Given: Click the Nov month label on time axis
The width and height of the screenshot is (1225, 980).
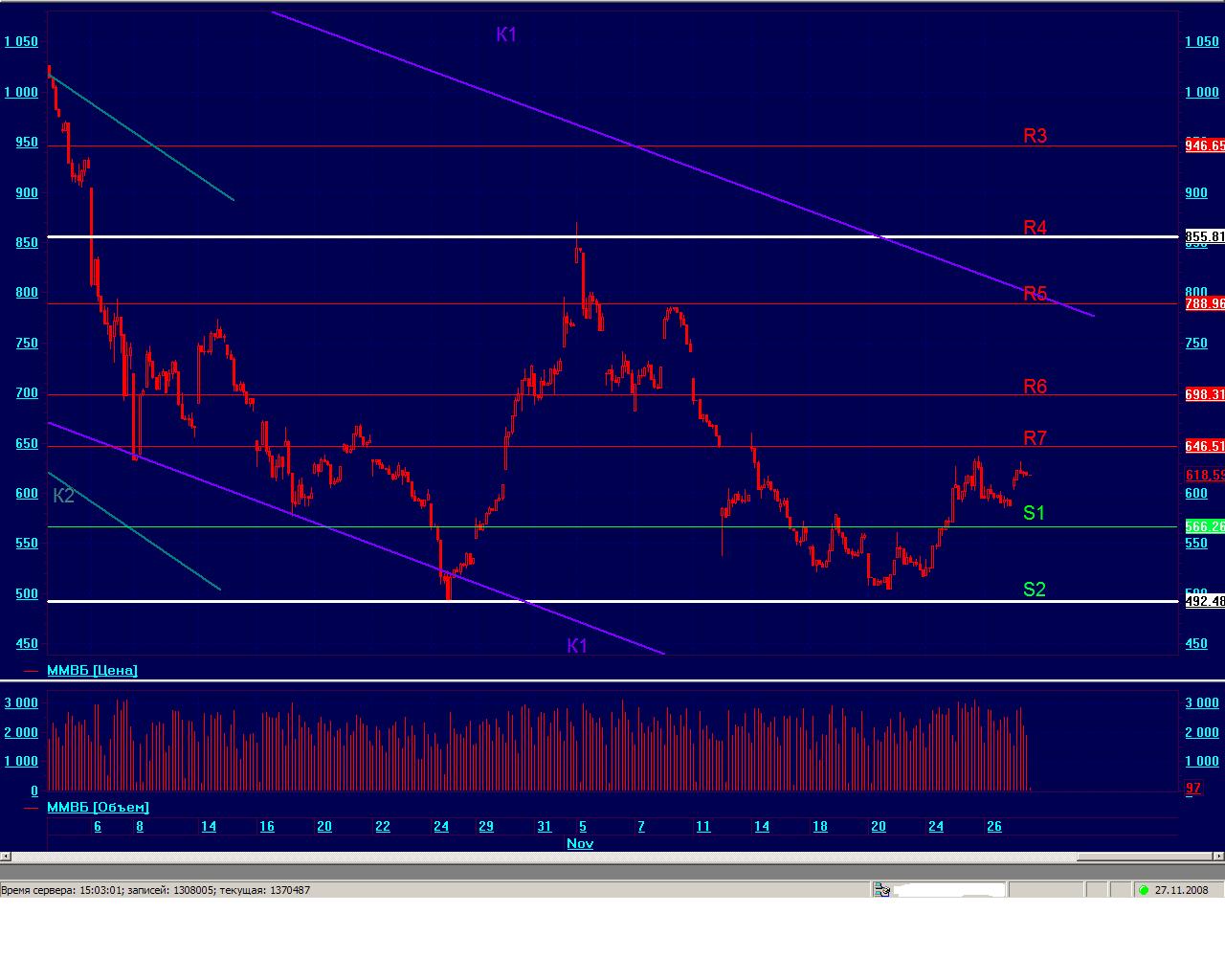Looking at the screenshot, I should (580, 843).
